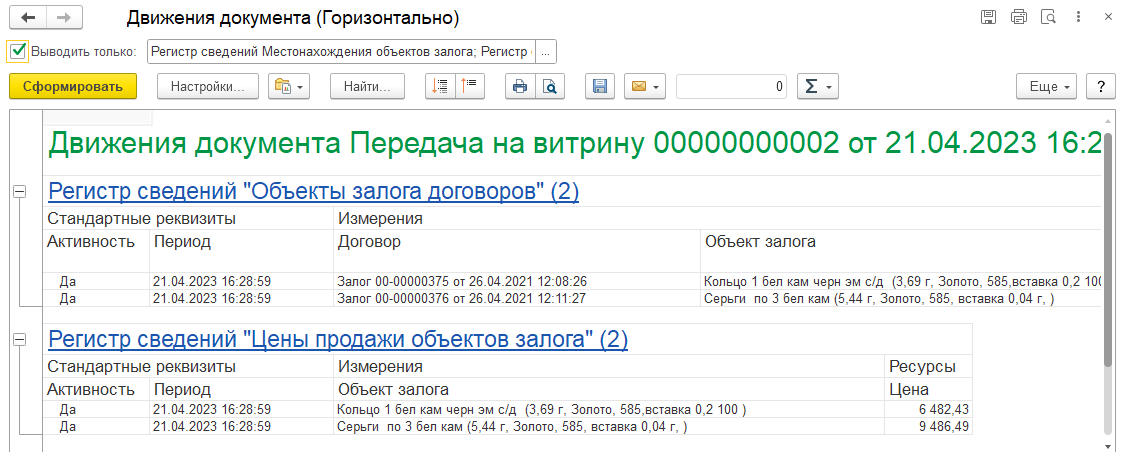Screen dimensions: 1126x452
Task: Go forward with the right arrow button
Action: point(64,17)
